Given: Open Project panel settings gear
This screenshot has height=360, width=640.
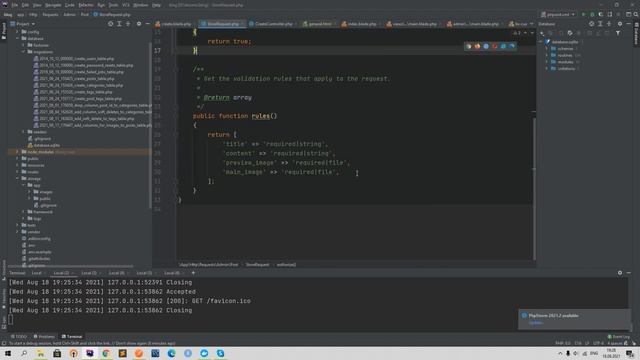Looking at the screenshot, I should 139,24.
